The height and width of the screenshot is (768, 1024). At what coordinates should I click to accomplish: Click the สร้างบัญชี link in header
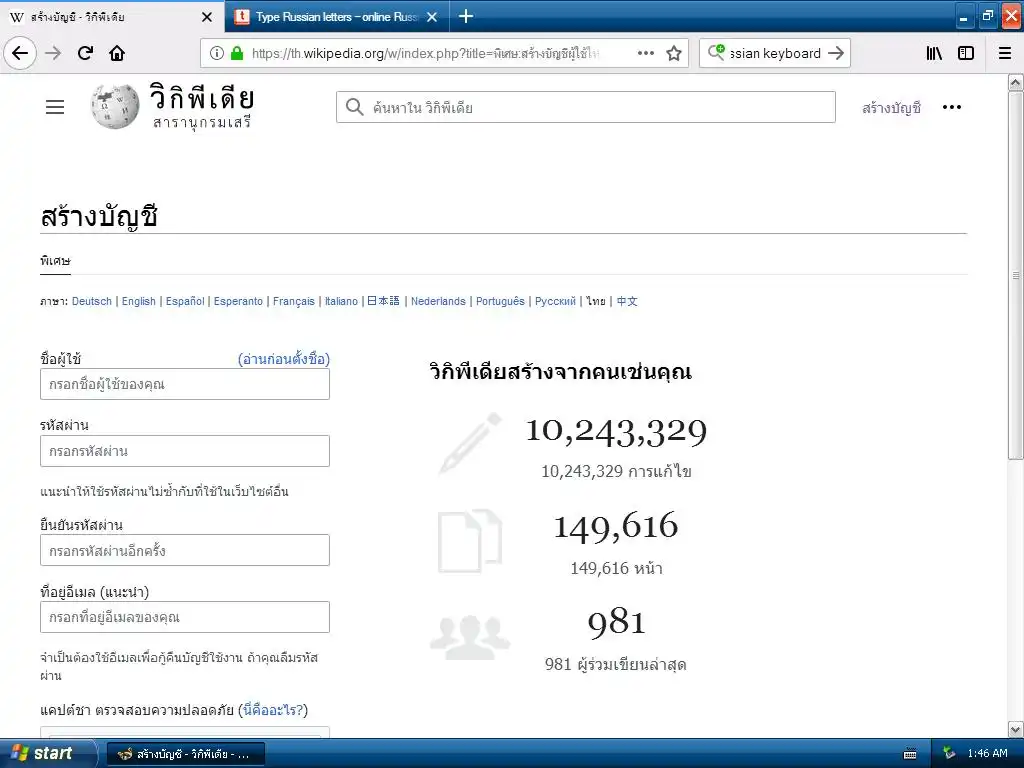pyautogui.click(x=891, y=108)
